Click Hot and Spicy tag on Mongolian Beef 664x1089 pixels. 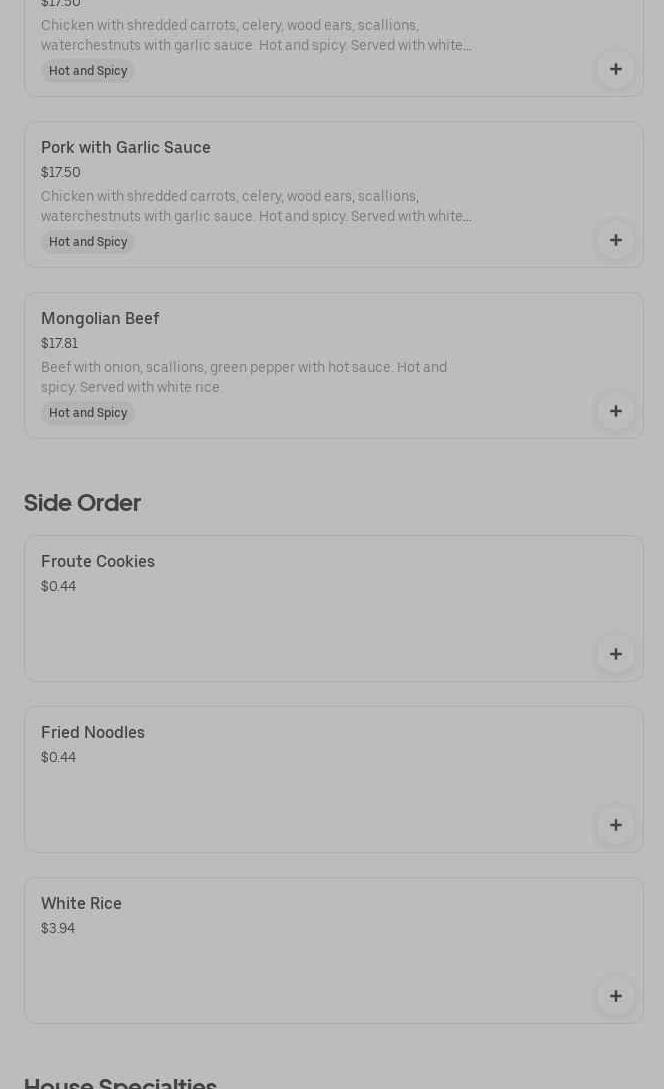click(88, 413)
